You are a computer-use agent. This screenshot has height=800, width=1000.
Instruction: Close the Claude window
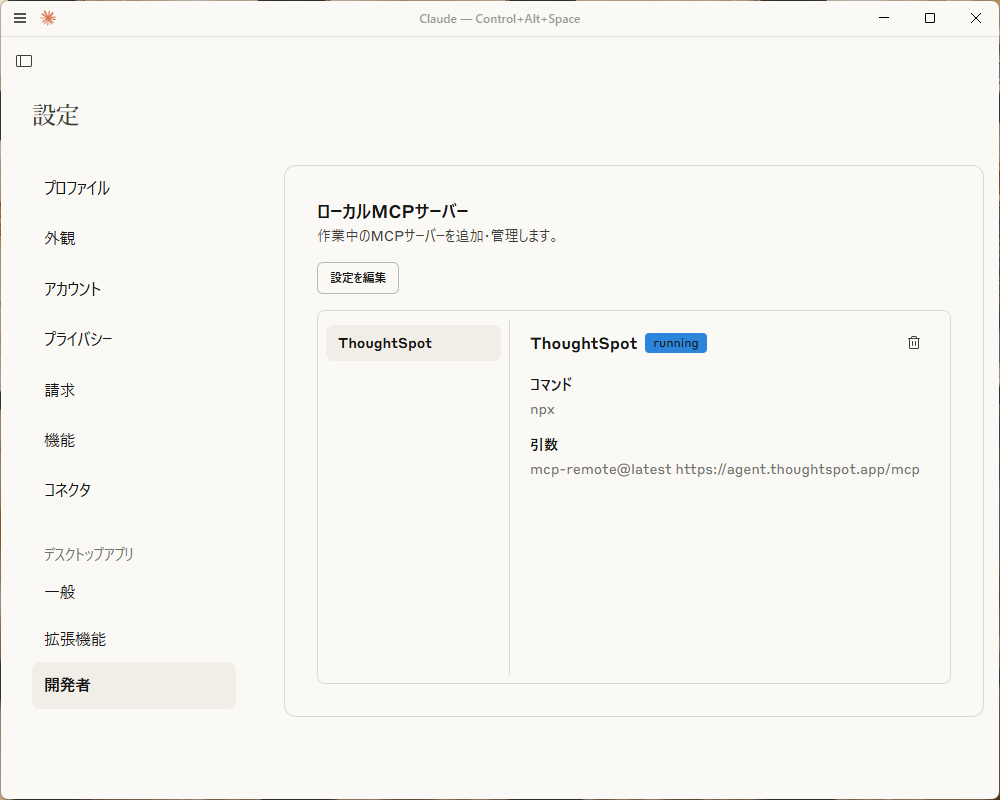976,18
